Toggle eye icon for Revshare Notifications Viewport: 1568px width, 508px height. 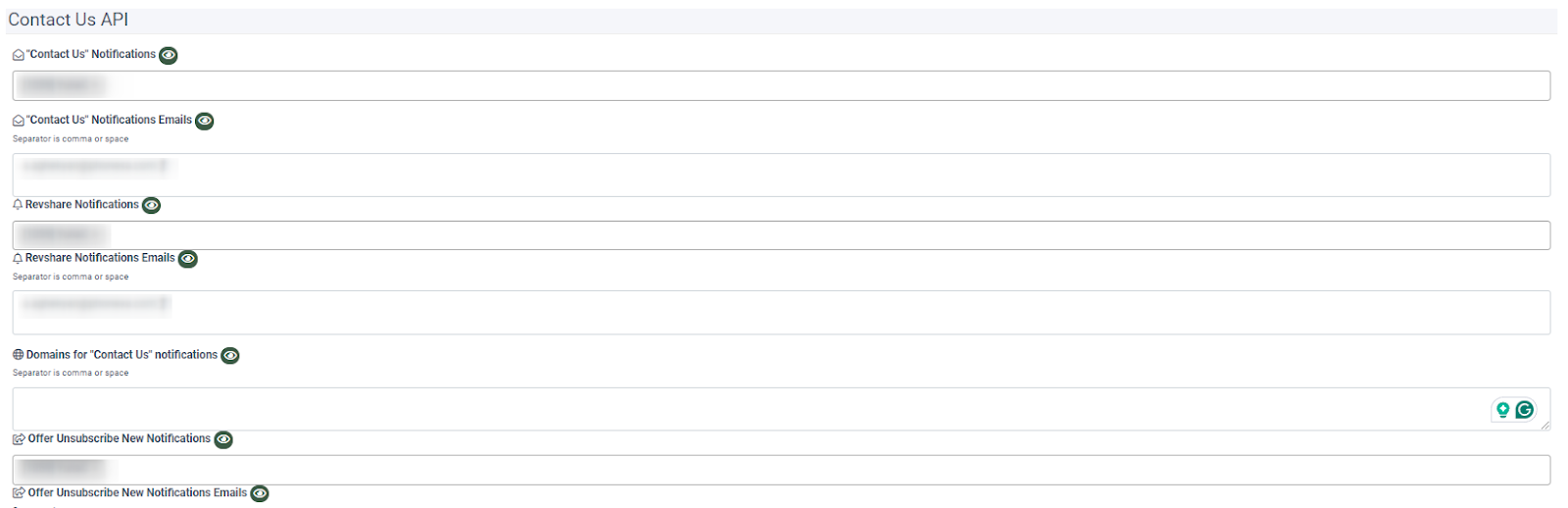click(x=151, y=205)
